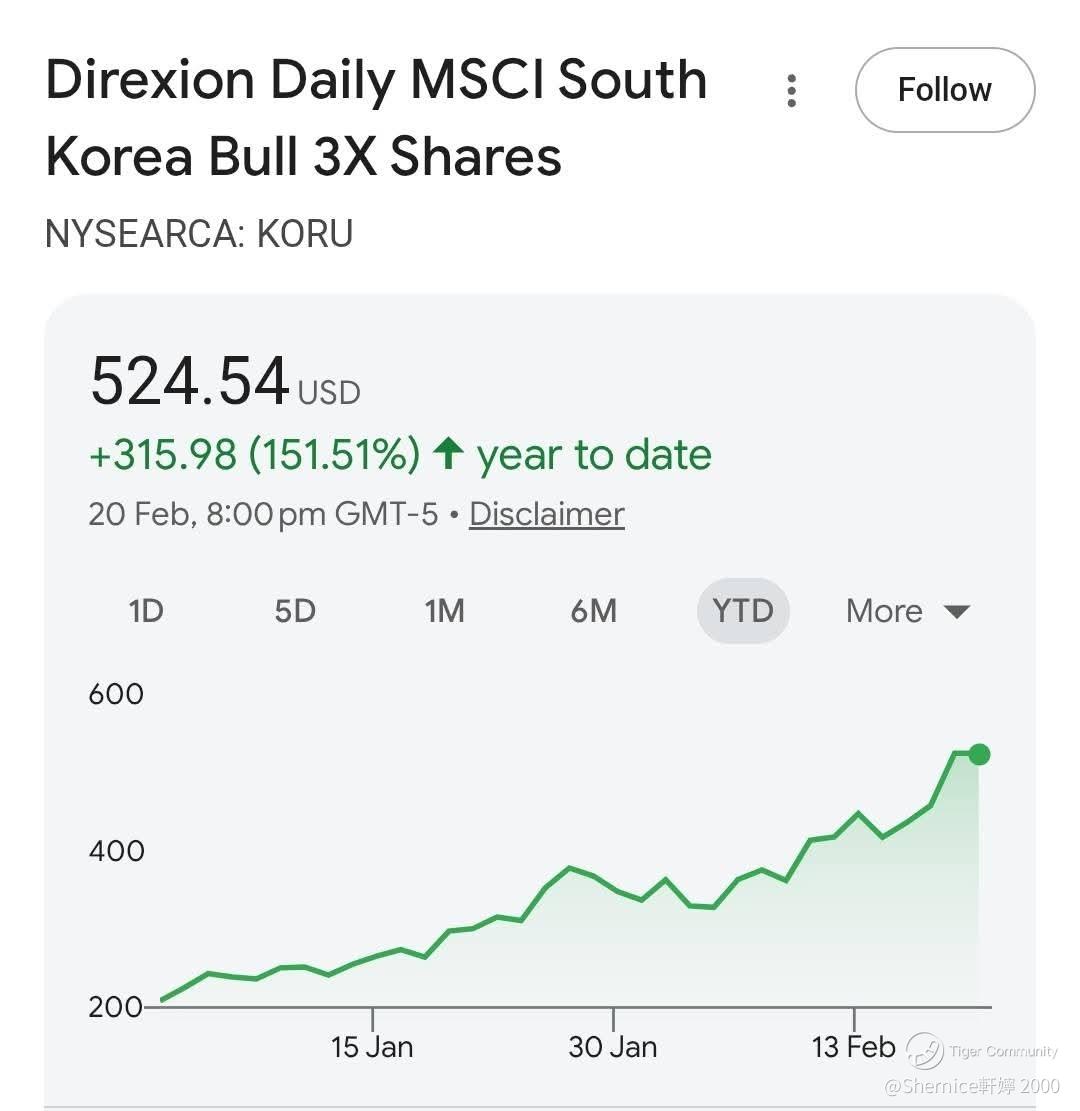
Task: Switch chart to 1D range
Action: (x=146, y=610)
